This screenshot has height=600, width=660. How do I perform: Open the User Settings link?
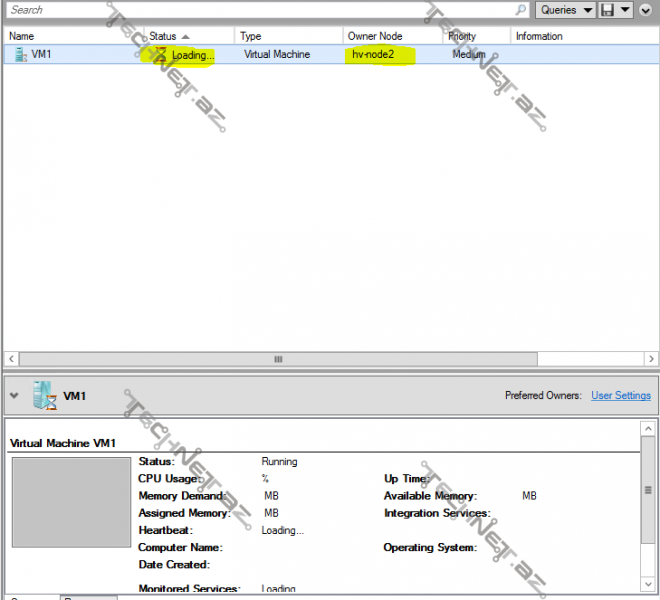pos(620,396)
